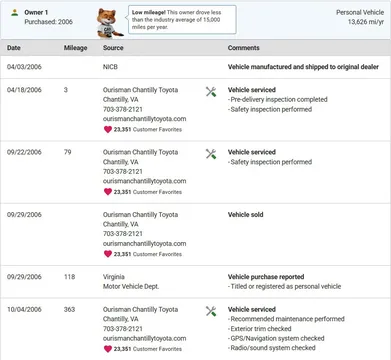Click Safety inspection performed in 09/22/2006 row
The height and width of the screenshot is (360, 391).
click(x=270, y=162)
